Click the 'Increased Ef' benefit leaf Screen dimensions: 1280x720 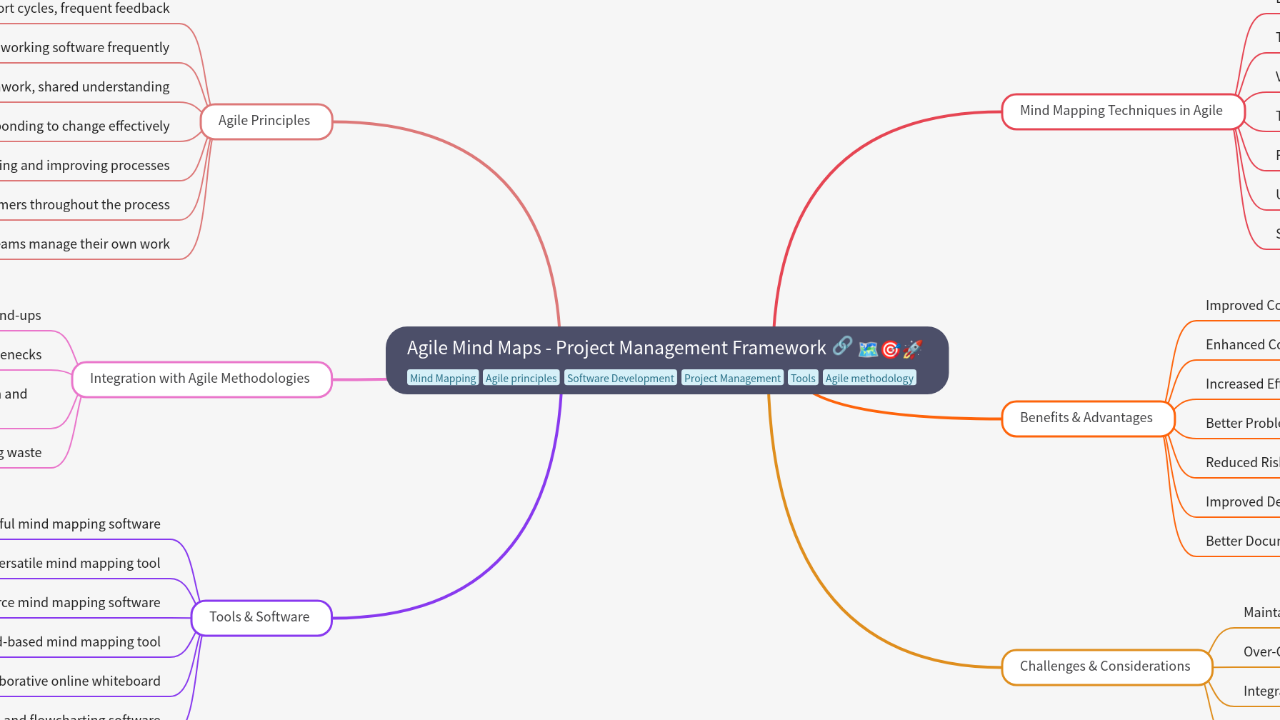[x=1242, y=384]
